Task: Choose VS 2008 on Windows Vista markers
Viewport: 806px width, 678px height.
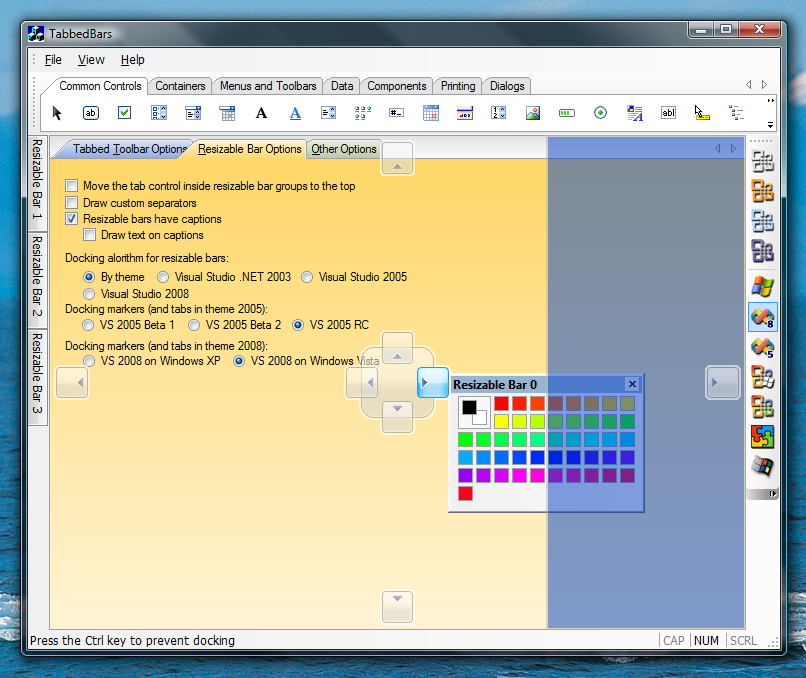Action: [x=239, y=361]
